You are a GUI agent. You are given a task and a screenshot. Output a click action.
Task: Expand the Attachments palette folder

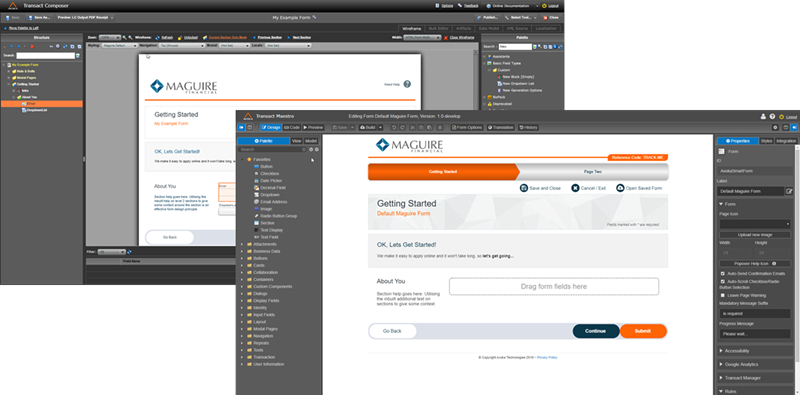tap(242, 244)
